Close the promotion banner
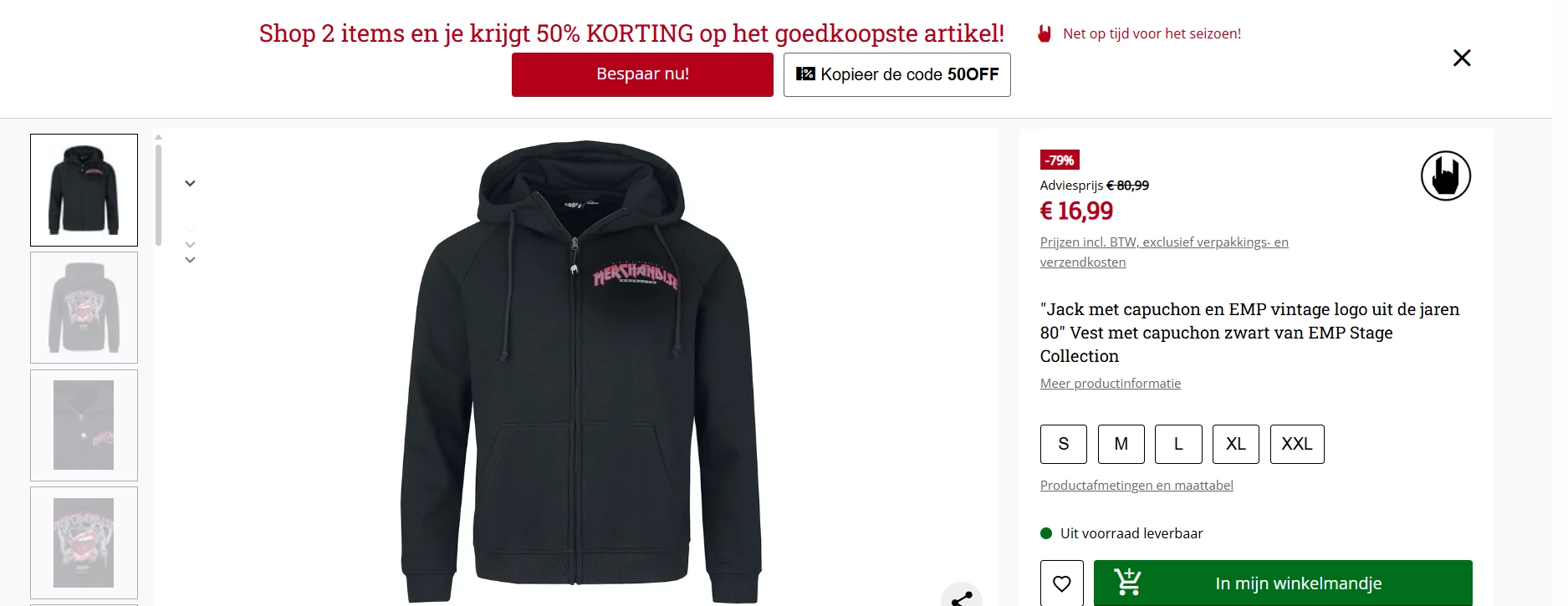The width and height of the screenshot is (1568, 606). tap(1462, 58)
